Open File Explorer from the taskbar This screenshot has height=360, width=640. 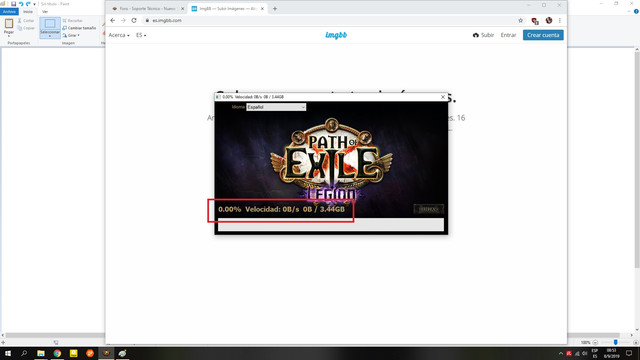[x=41, y=353]
